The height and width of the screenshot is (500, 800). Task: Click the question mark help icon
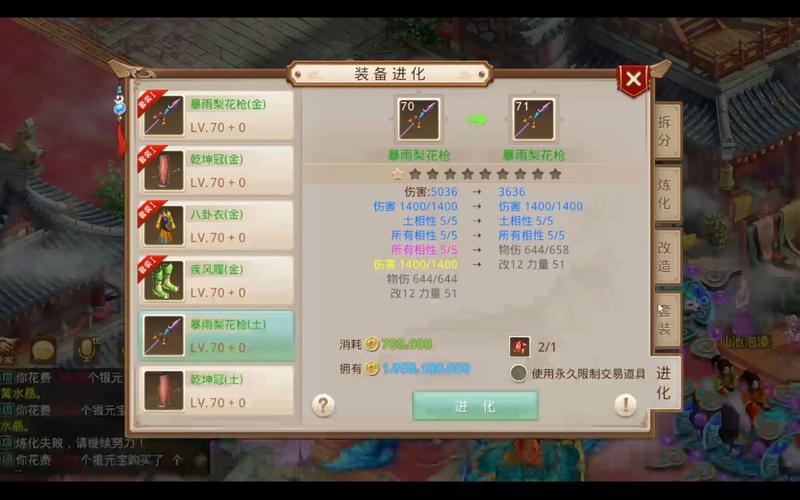pos(323,406)
